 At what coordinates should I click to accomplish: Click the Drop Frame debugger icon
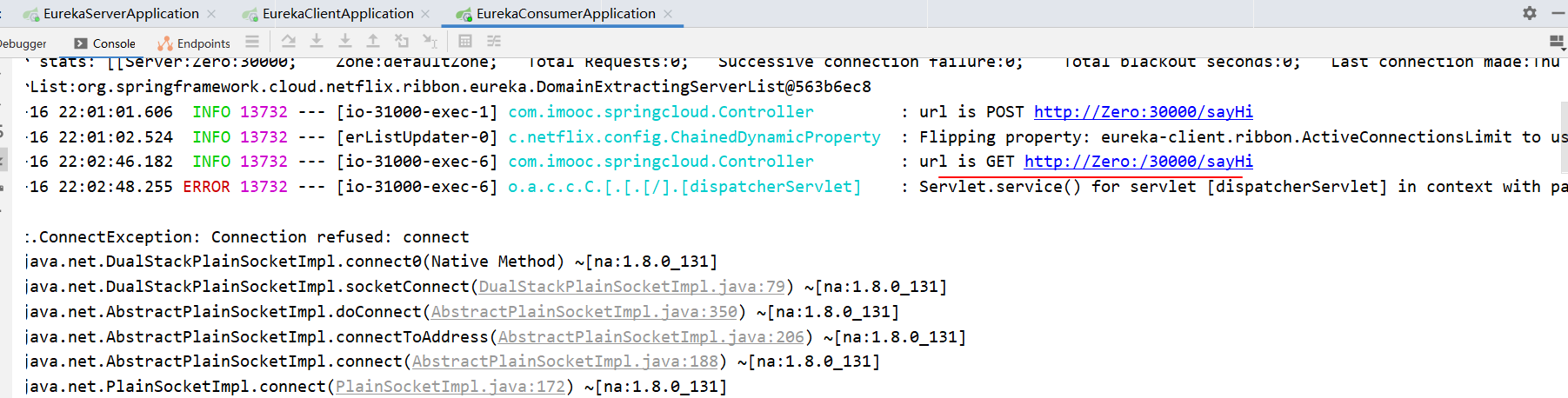tap(401, 41)
